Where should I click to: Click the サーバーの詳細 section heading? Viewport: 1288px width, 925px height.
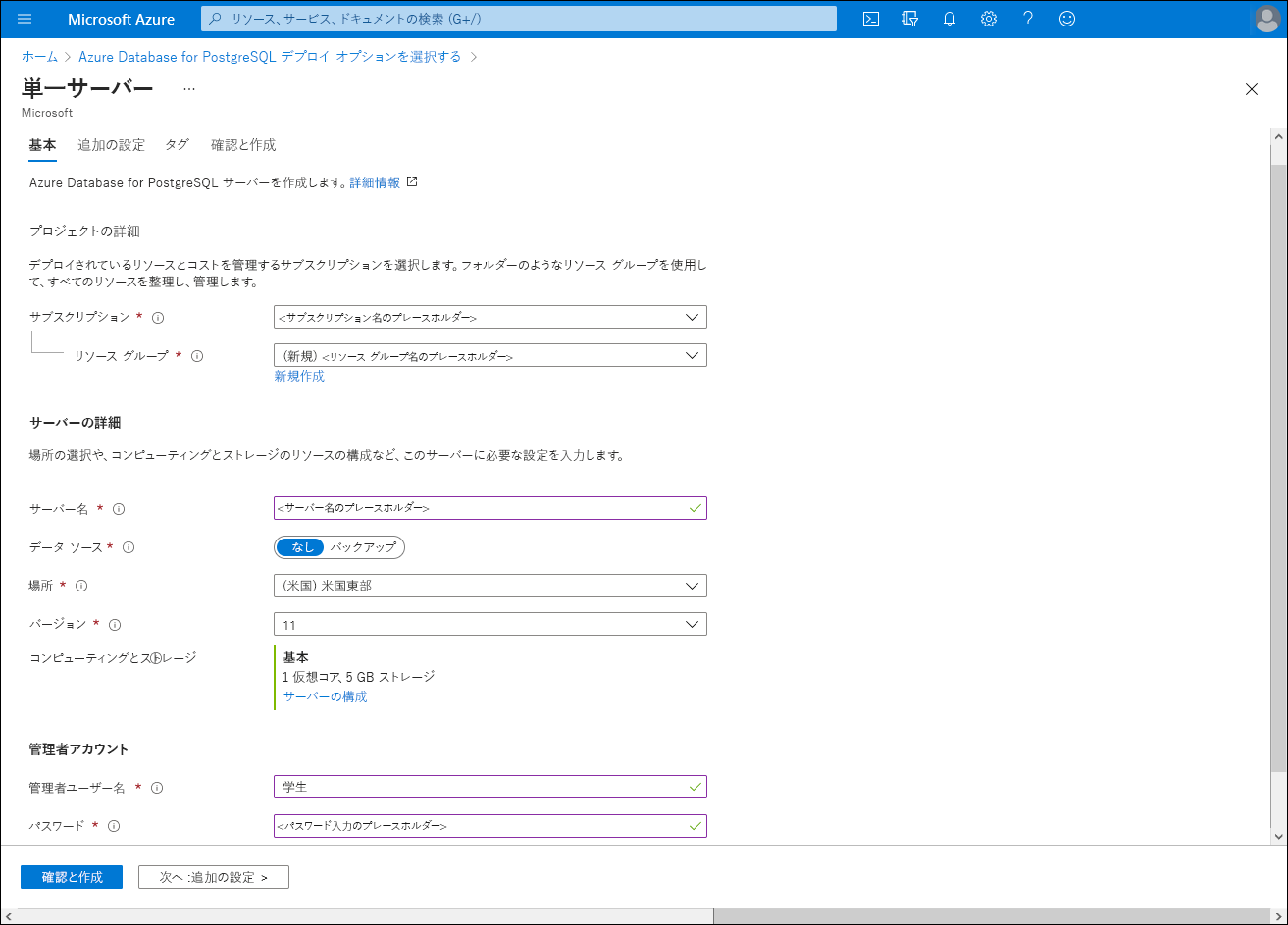pyautogui.click(x=76, y=423)
